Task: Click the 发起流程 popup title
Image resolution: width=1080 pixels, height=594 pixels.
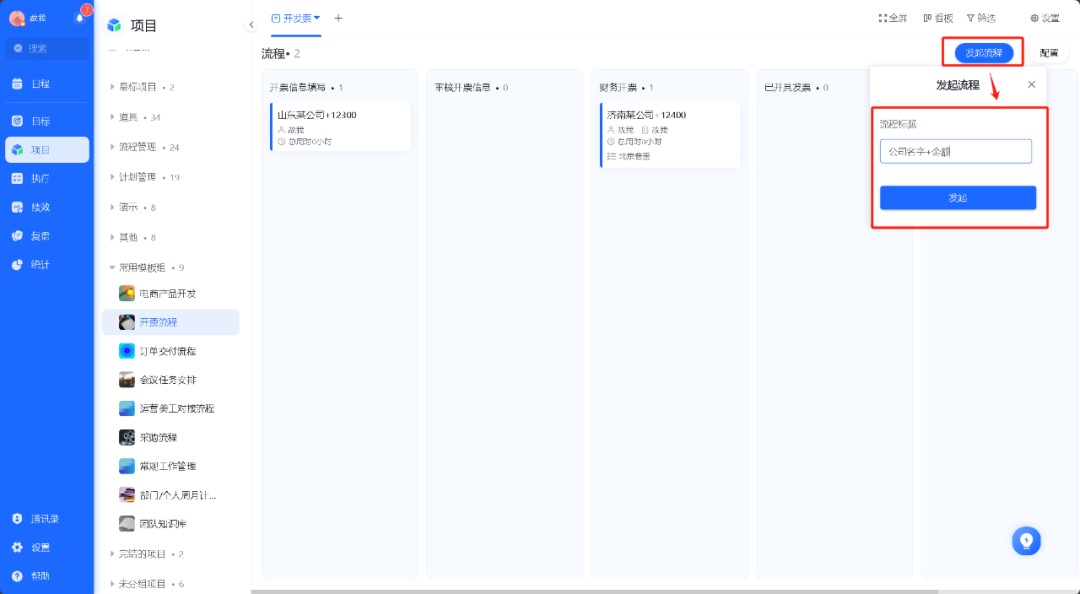Action: 957,85
